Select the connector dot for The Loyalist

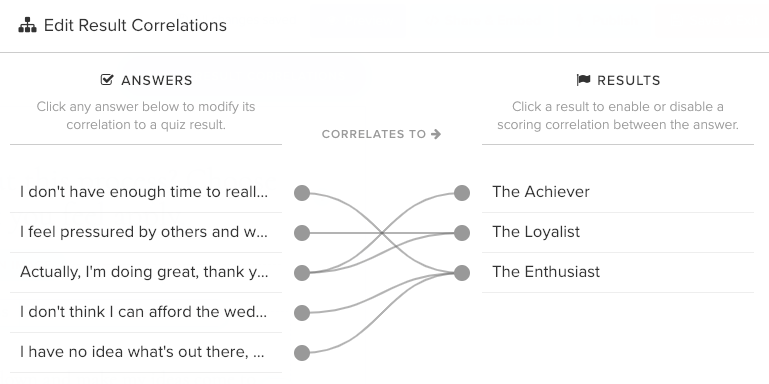click(461, 233)
